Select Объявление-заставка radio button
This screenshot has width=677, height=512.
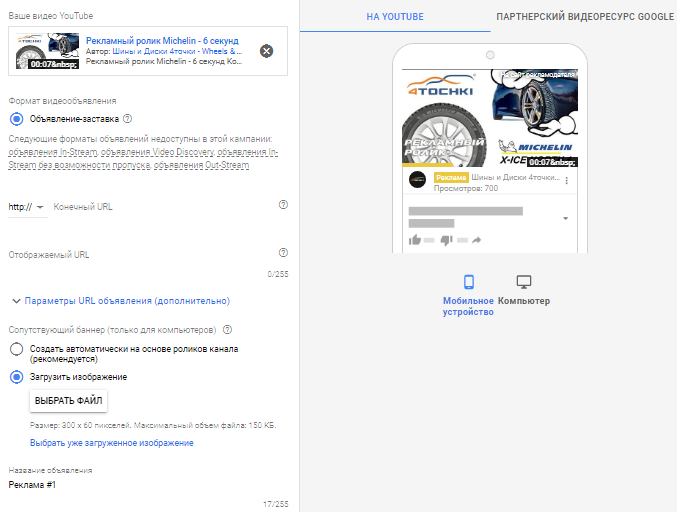click(16, 119)
